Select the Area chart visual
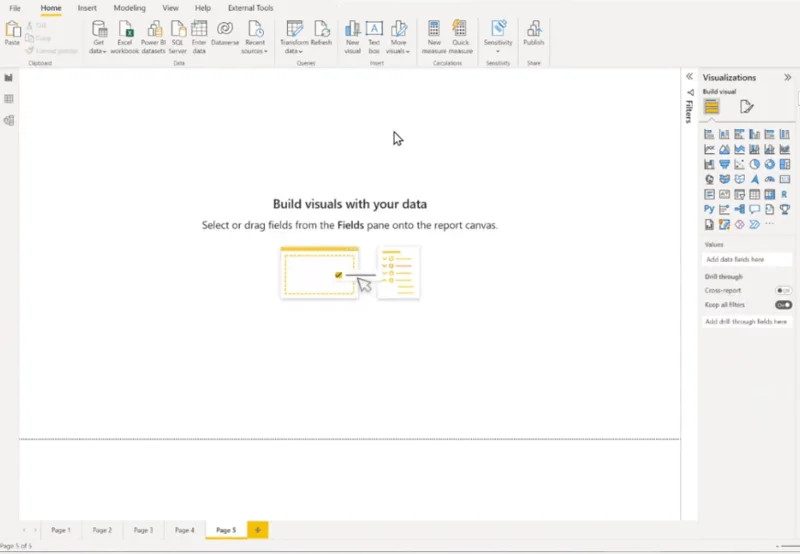800x554 pixels. coord(724,149)
